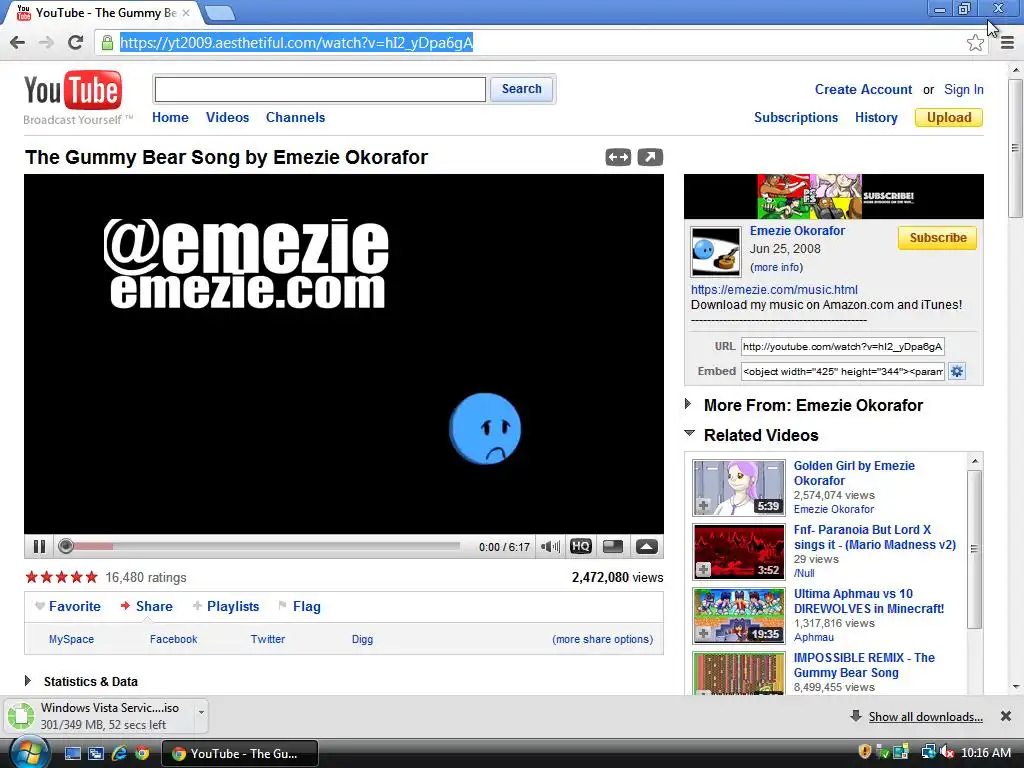Expand Statistics & Data section

(x=27, y=681)
